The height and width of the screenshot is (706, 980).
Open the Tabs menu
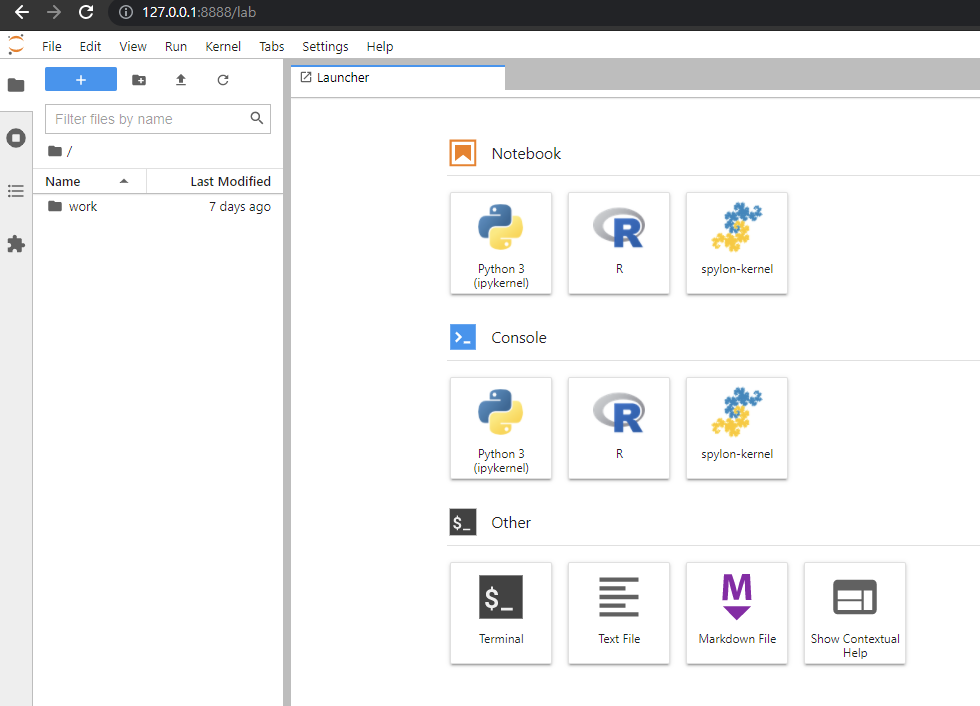271,46
